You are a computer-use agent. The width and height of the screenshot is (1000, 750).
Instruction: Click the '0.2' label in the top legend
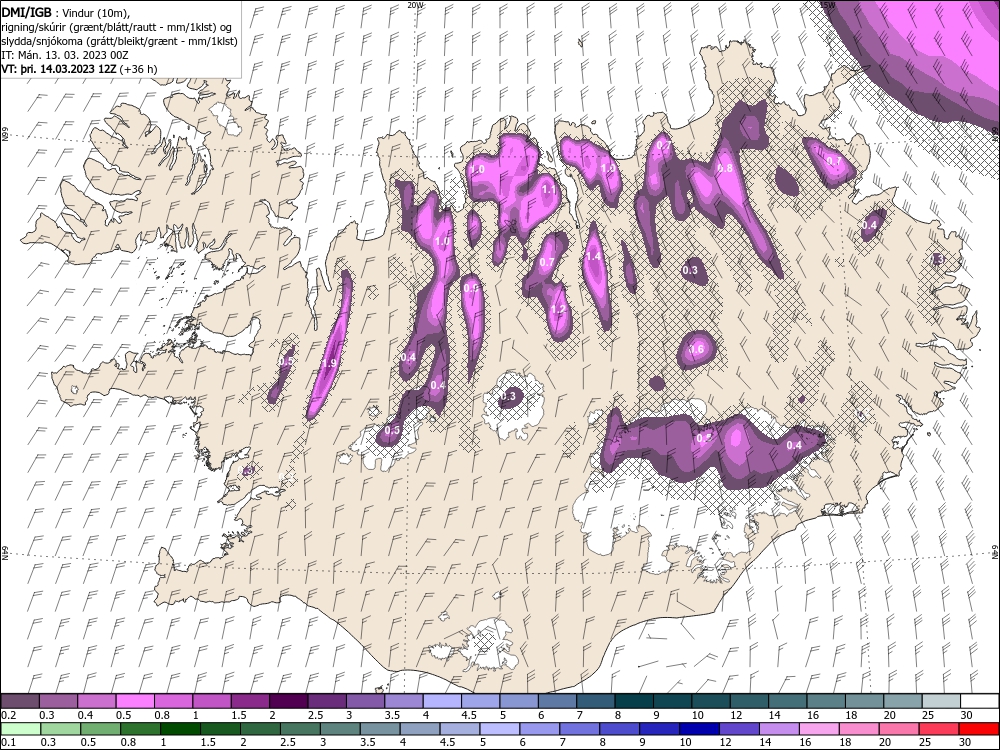(8, 715)
